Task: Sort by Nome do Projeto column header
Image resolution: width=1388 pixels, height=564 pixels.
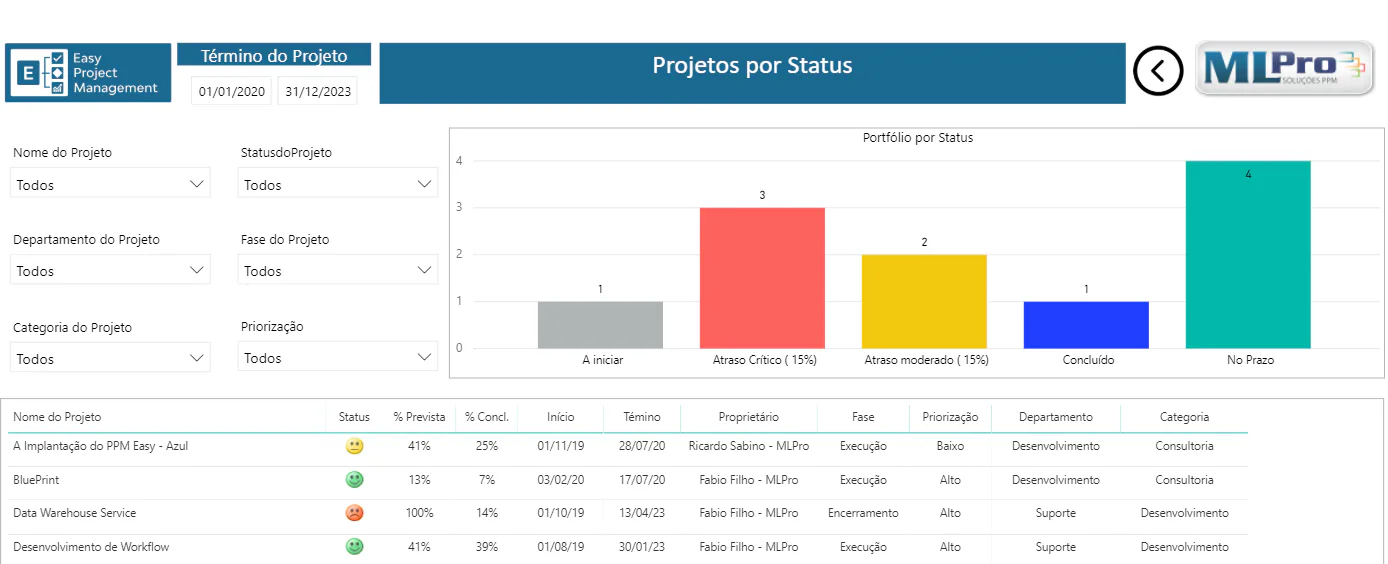Action: (x=57, y=417)
